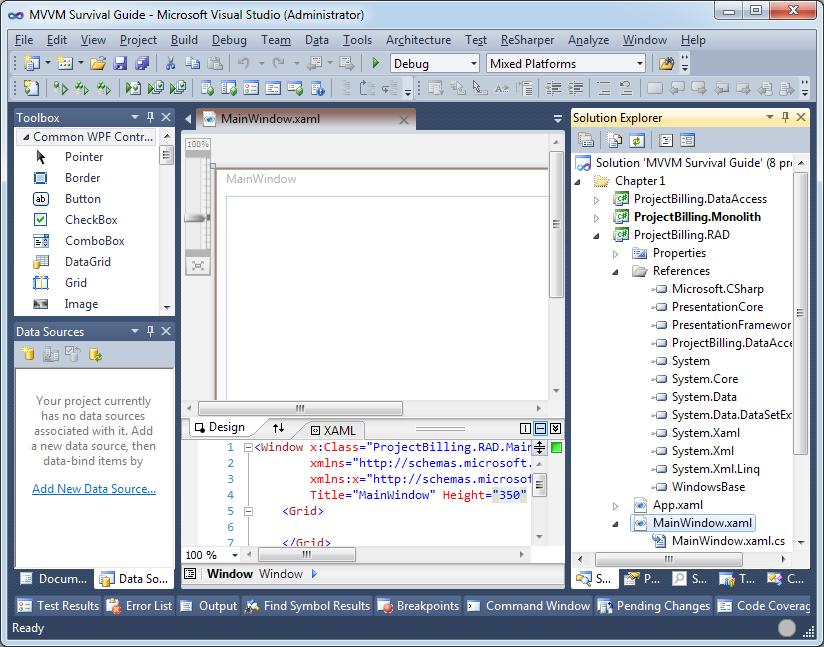Expand the ProjectBilling.DataAccess project node
The height and width of the screenshot is (647, 824).
pos(596,200)
